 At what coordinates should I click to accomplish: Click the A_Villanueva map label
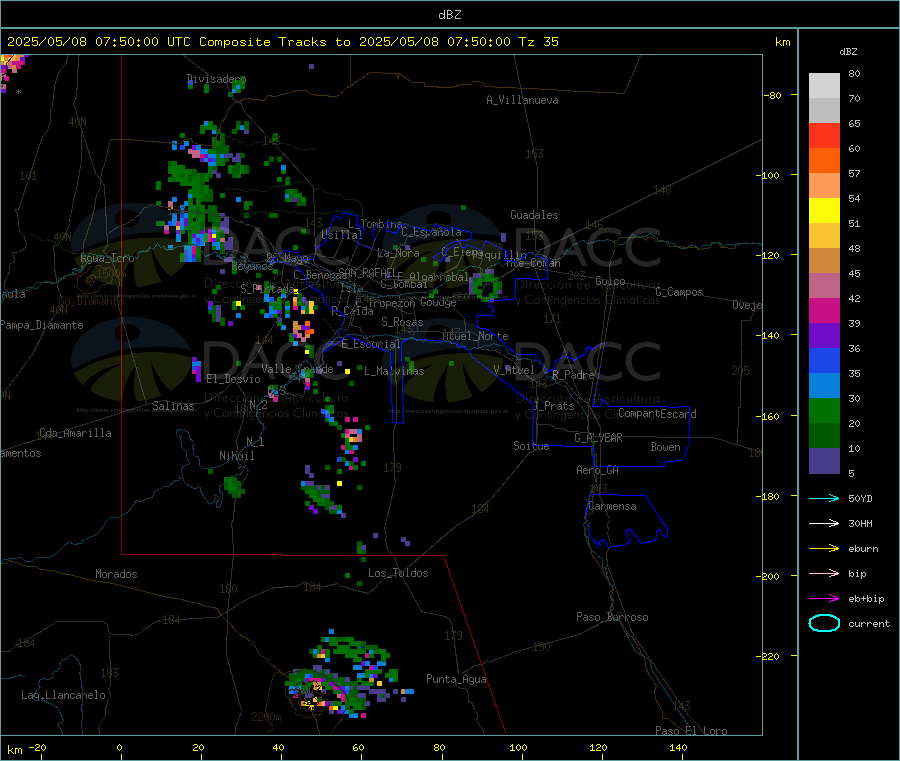[x=522, y=100]
